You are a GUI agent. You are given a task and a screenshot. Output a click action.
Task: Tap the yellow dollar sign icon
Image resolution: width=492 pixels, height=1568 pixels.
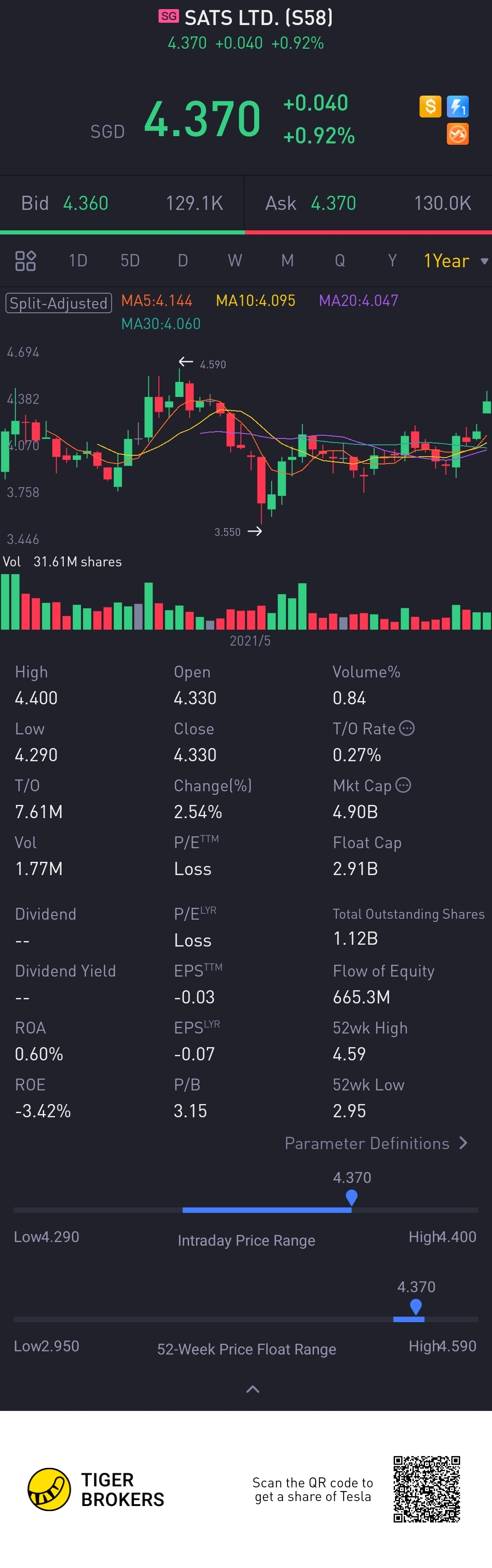430,107
